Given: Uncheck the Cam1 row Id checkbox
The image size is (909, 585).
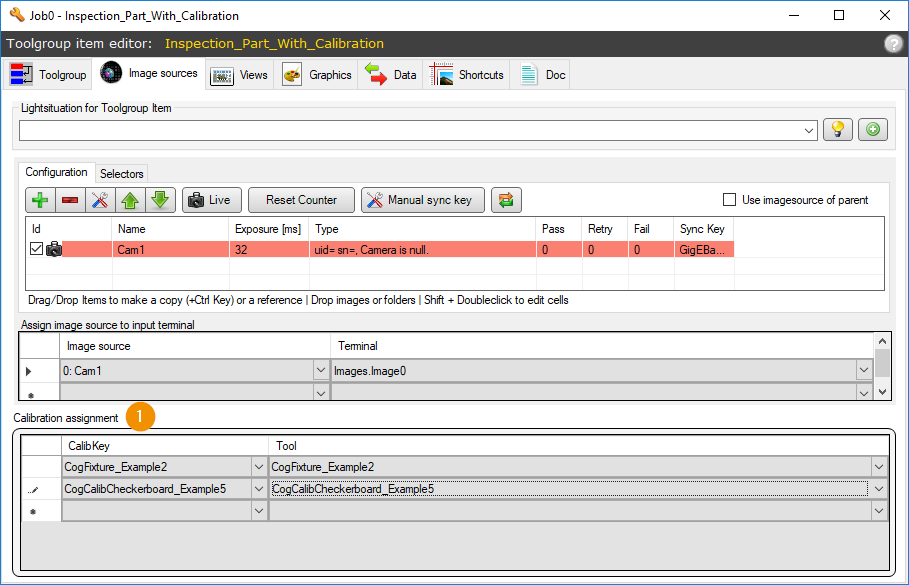Looking at the screenshot, I should click(36, 249).
